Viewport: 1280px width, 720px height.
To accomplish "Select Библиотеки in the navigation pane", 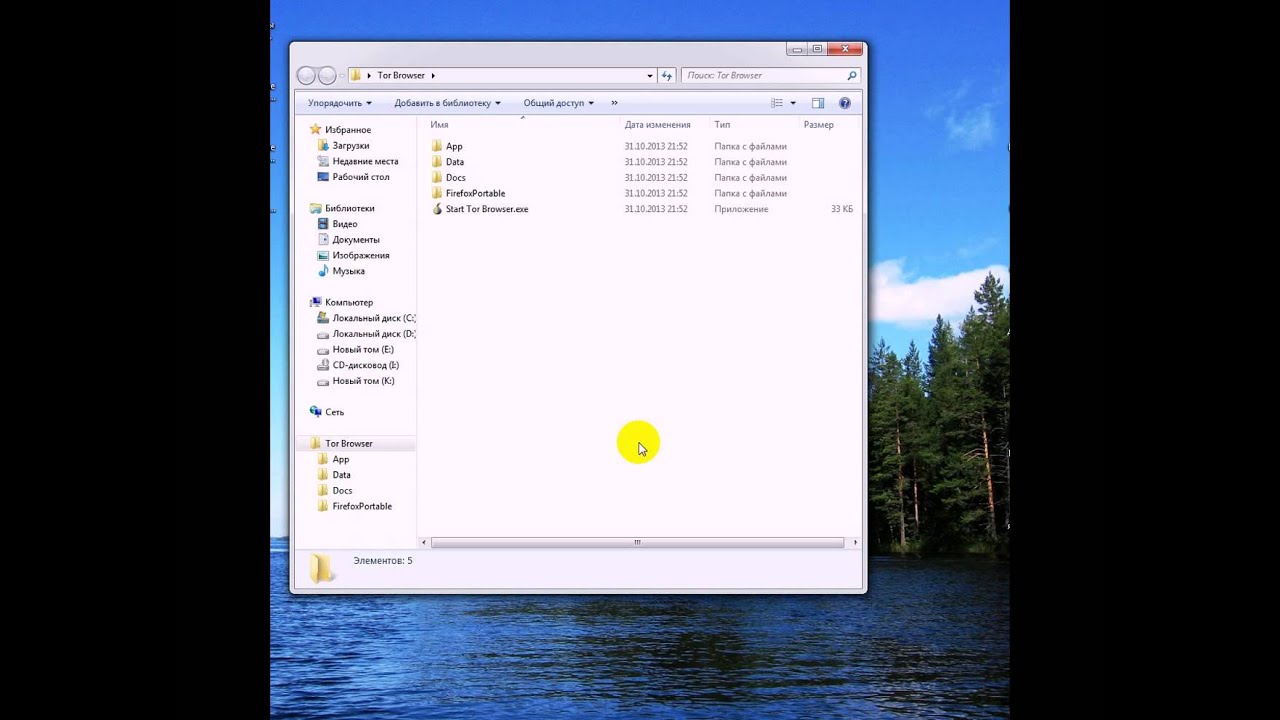I will coord(350,208).
